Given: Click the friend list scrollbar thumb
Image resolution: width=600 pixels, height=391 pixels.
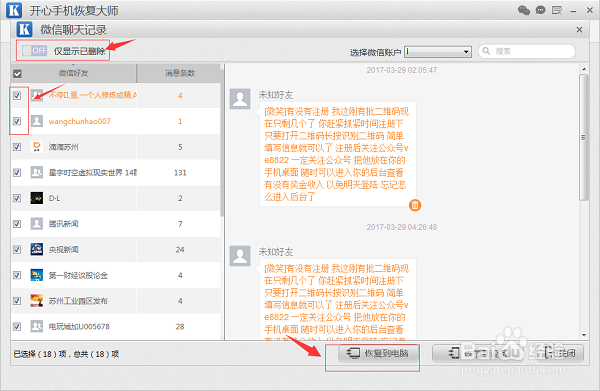Looking at the screenshot, I should click(222, 143).
